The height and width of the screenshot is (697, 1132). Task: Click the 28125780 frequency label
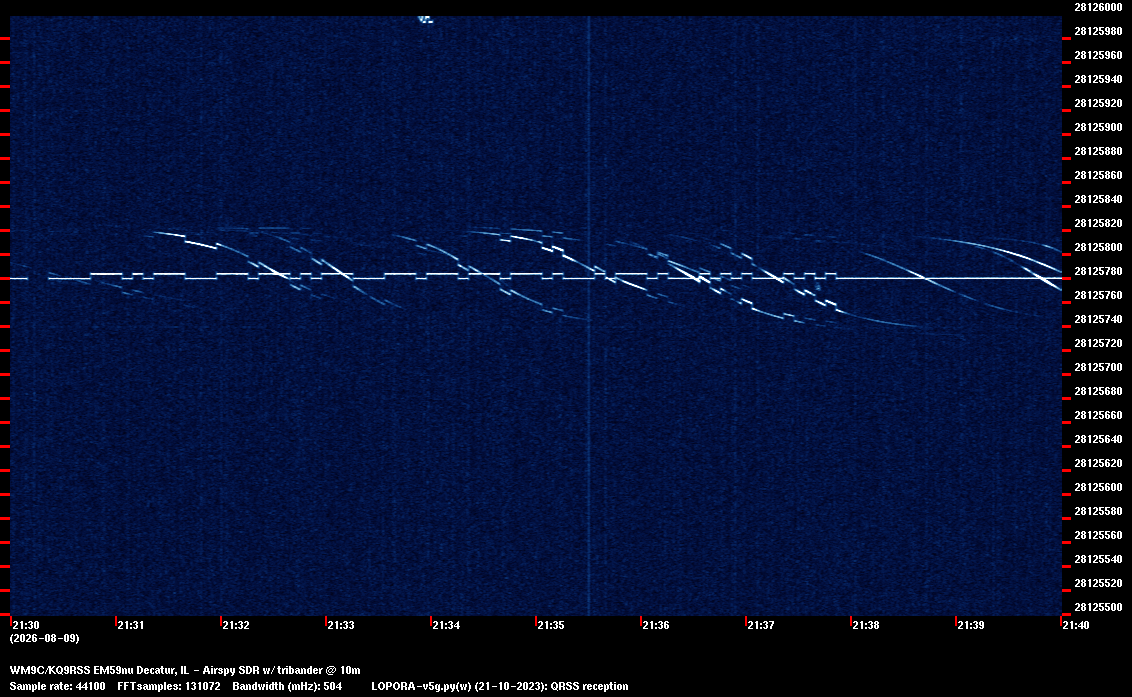point(1098,271)
